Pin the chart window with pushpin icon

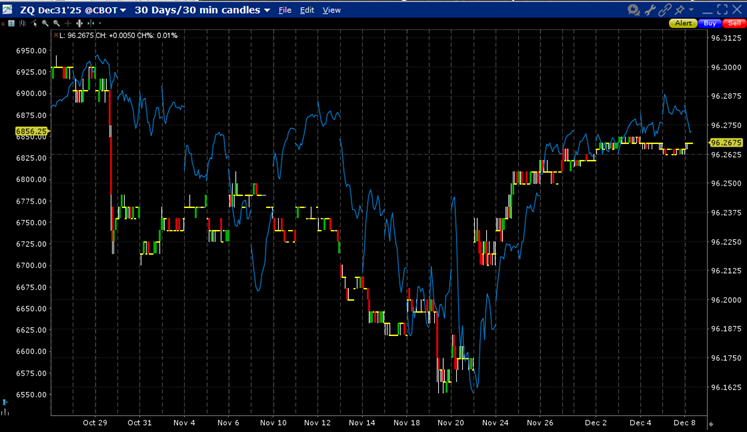pyautogui.click(x=679, y=10)
